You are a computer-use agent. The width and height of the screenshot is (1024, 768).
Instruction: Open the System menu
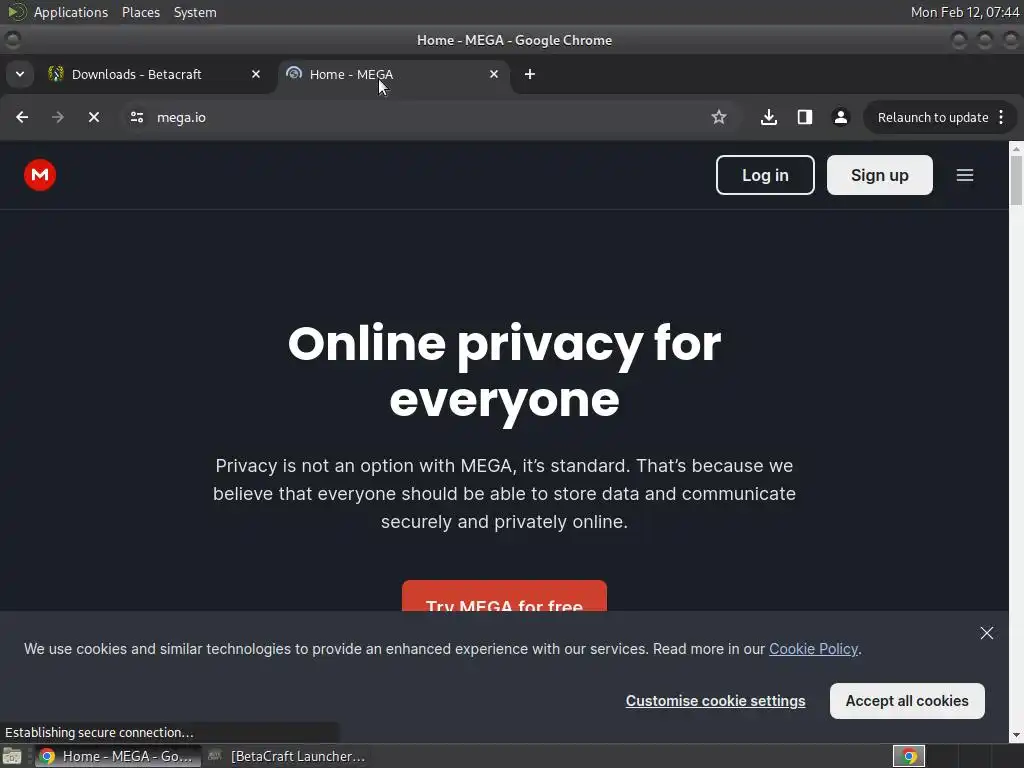(195, 12)
